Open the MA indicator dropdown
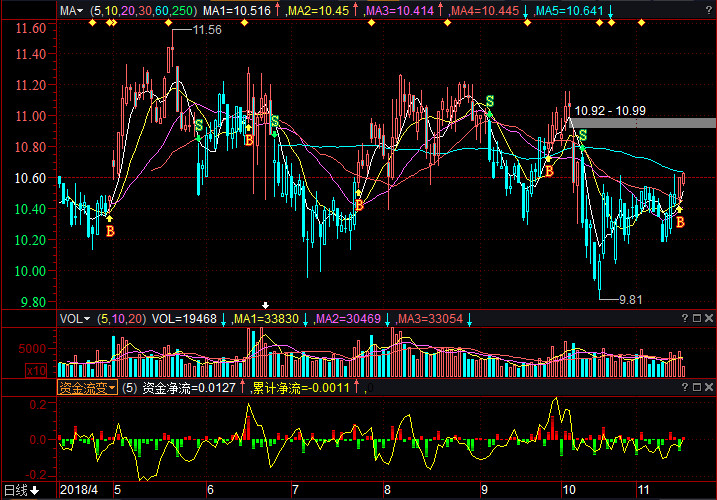The width and height of the screenshot is (717, 500). point(71,11)
